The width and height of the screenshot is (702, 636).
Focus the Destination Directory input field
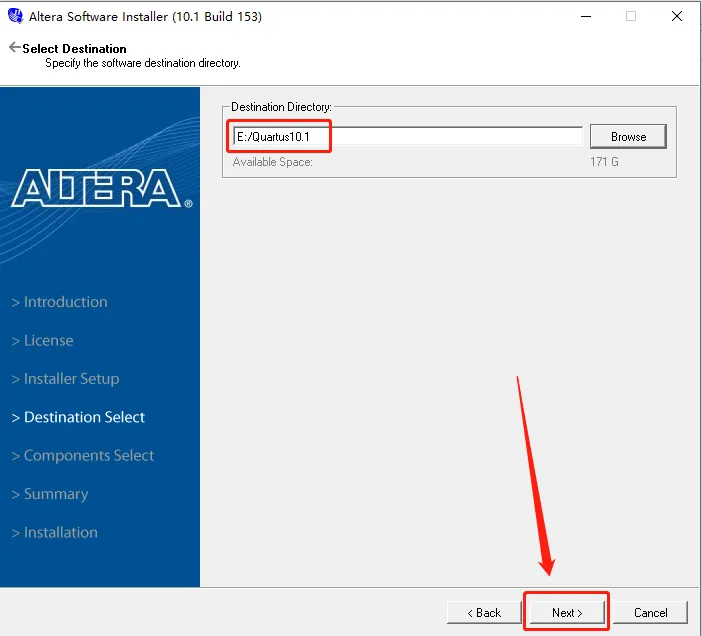pos(408,137)
